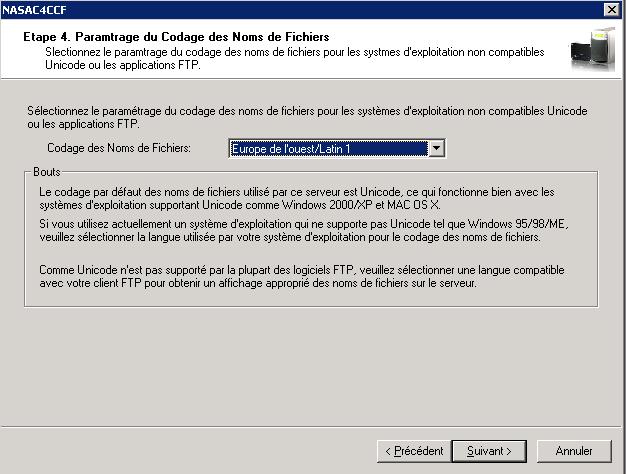Go back with the Précédent button
The height and width of the screenshot is (474, 626).
[414, 451]
